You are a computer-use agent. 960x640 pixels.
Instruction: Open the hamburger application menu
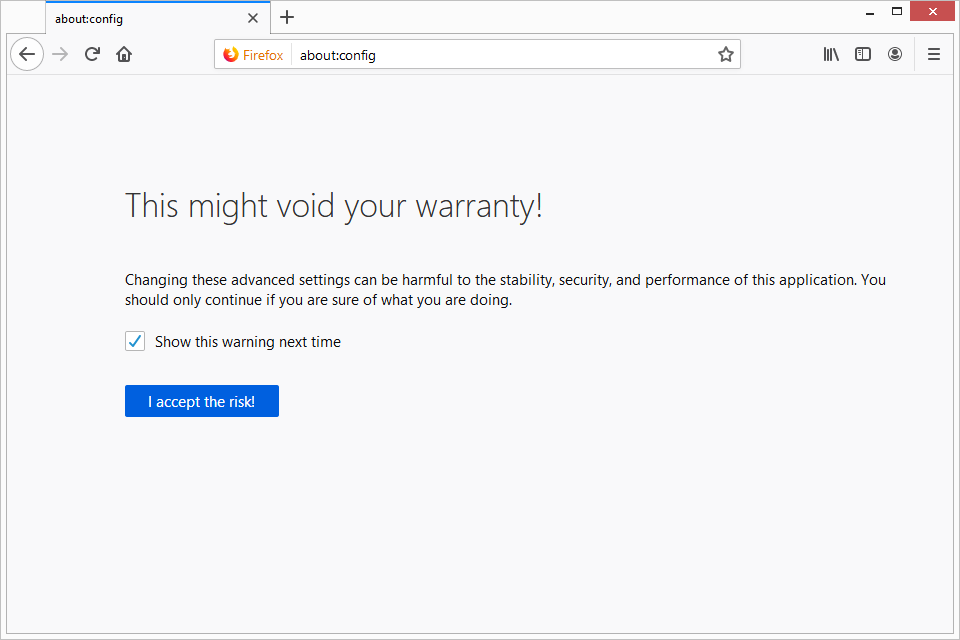(934, 55)
